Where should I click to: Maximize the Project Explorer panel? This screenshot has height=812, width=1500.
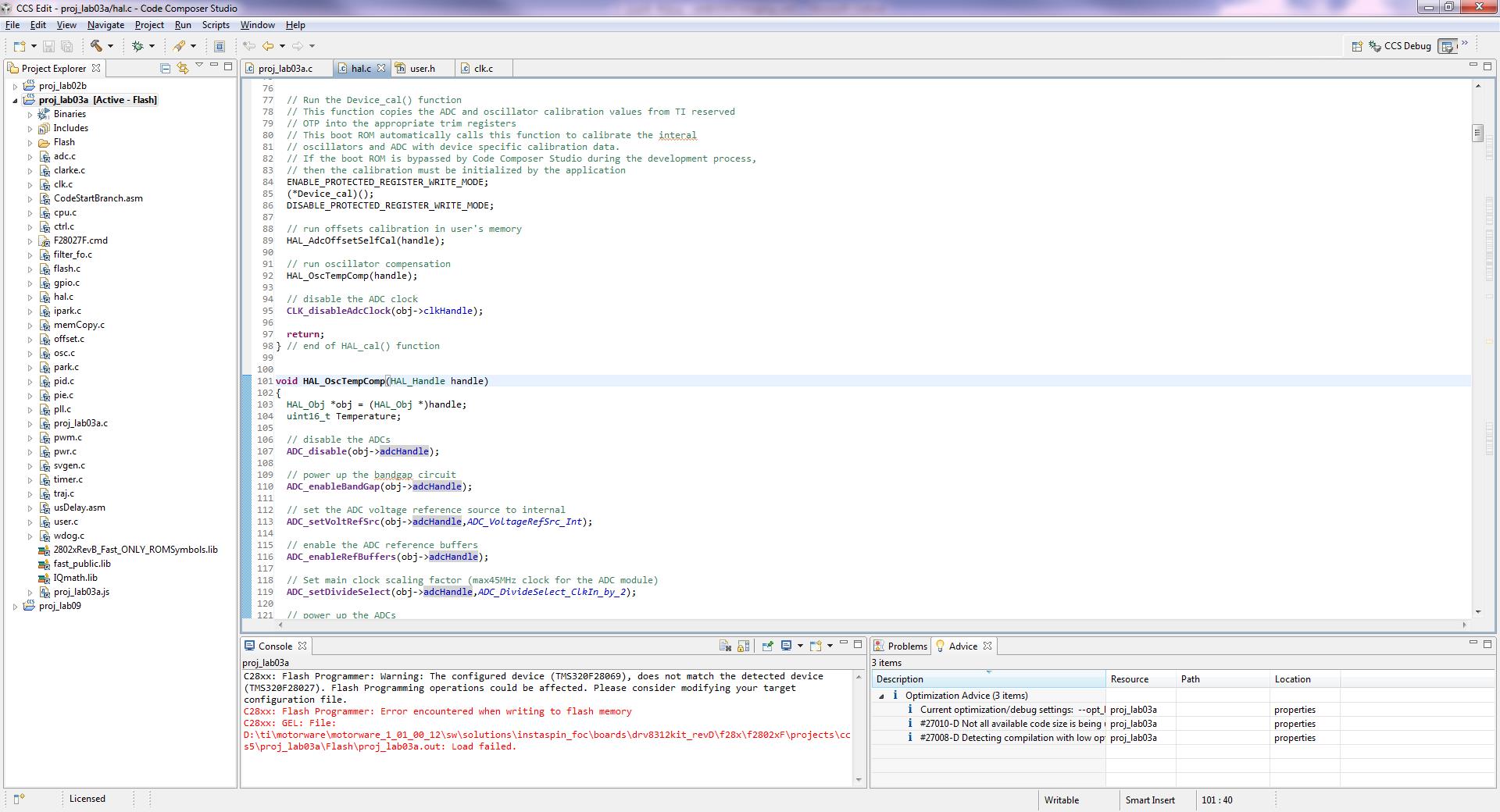coord(228,66)
